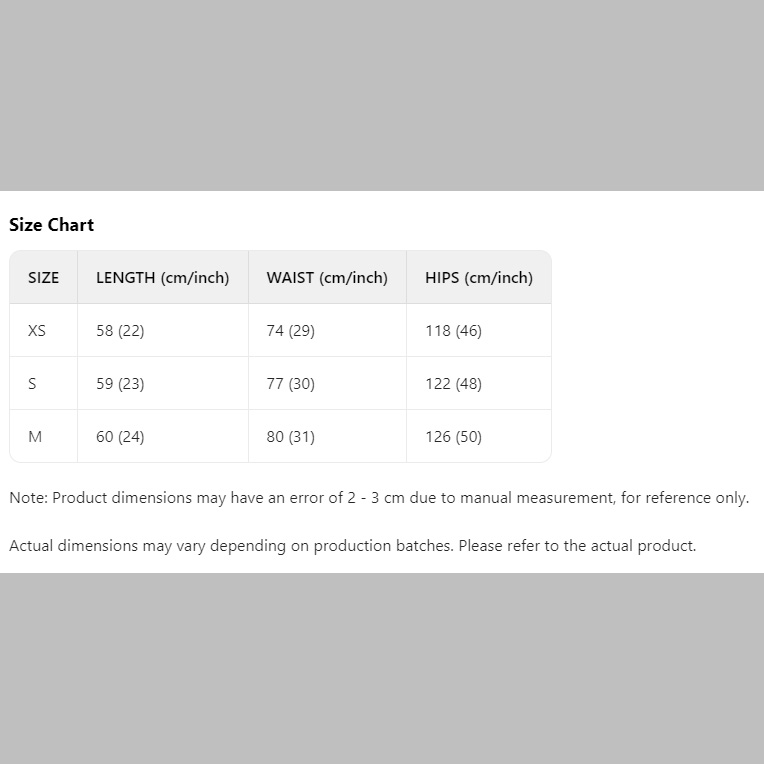Select the S waist value 77 (30)
764x764 pixels.
pos(291,384)
